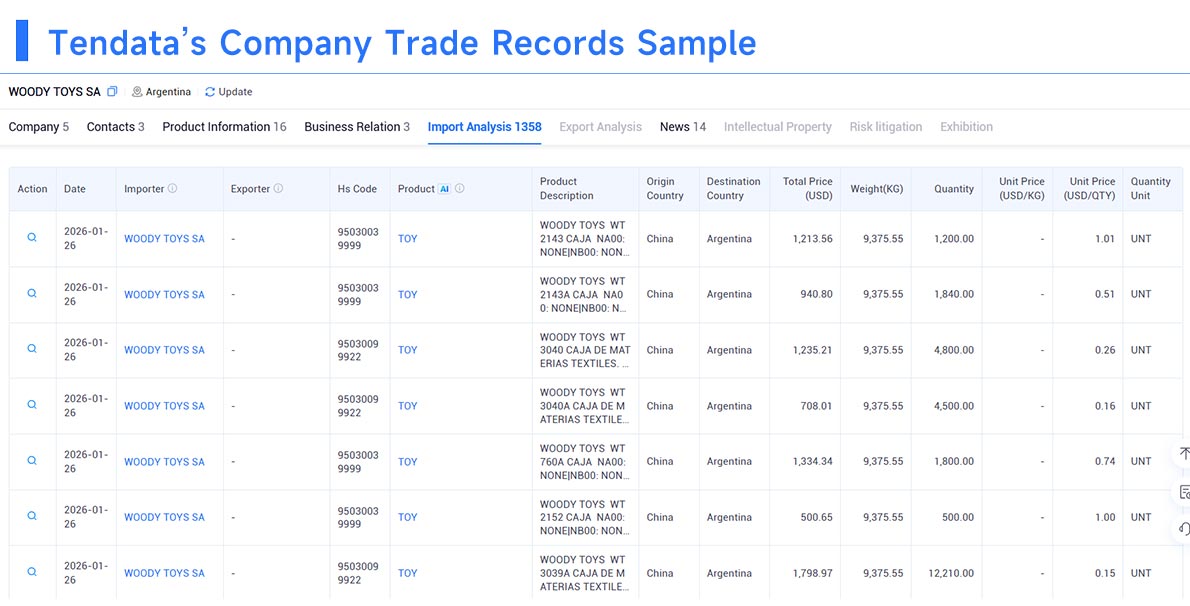Open magnifier for the 1,235.21 total price row
This screenshot has height=606, width=1190.
tap(32, 349)
